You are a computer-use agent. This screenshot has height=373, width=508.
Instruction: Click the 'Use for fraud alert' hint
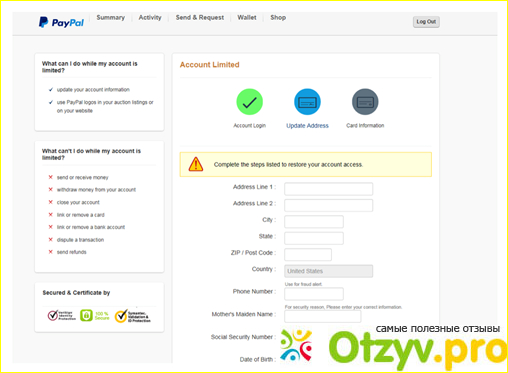303,284
